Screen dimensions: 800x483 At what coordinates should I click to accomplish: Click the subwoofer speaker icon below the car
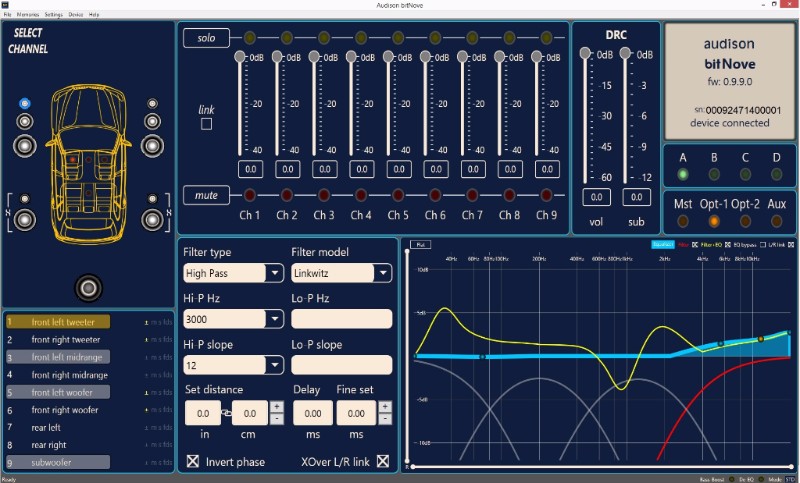(89, 288)
